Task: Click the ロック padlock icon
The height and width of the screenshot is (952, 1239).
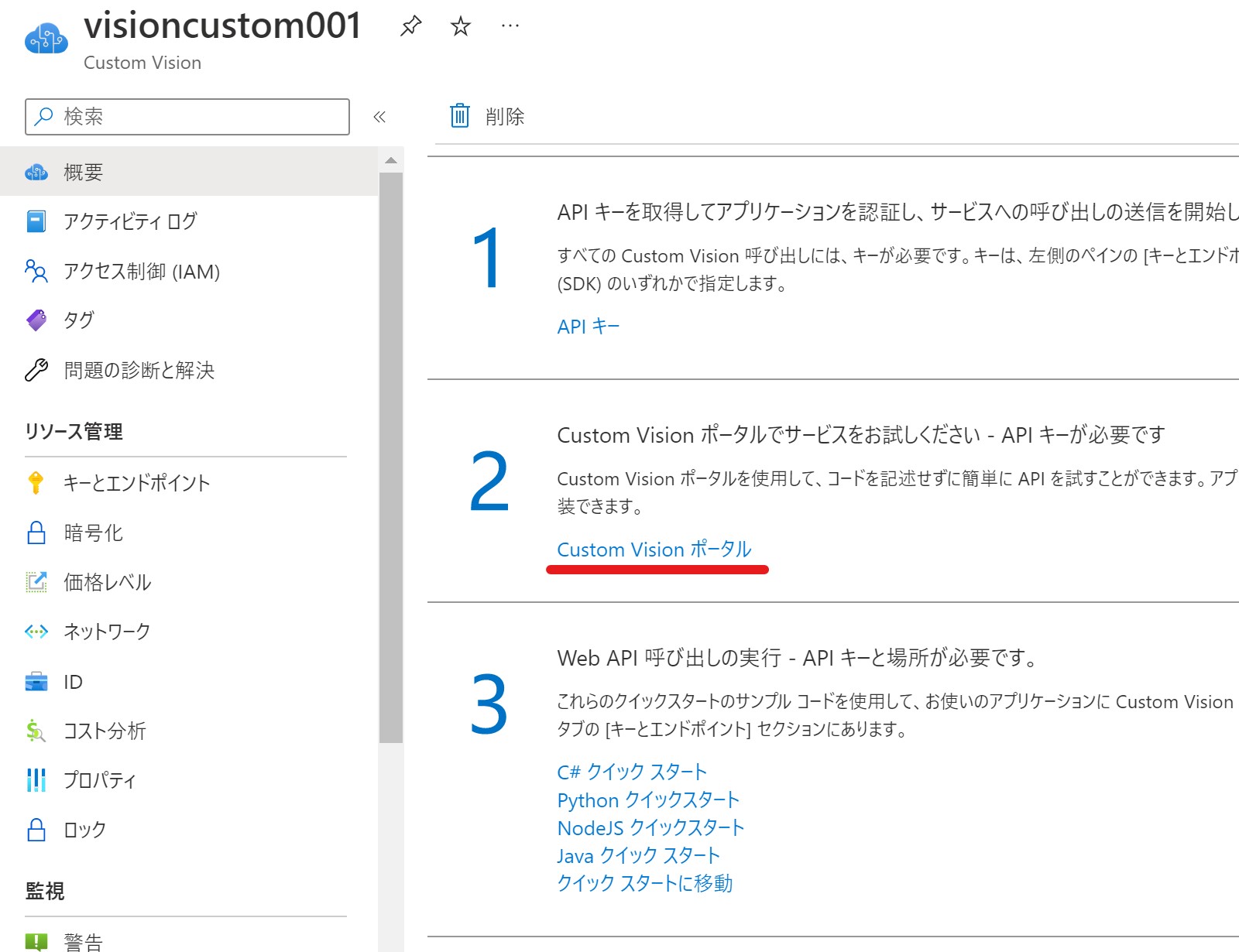Action: click(x=36, y=830)
